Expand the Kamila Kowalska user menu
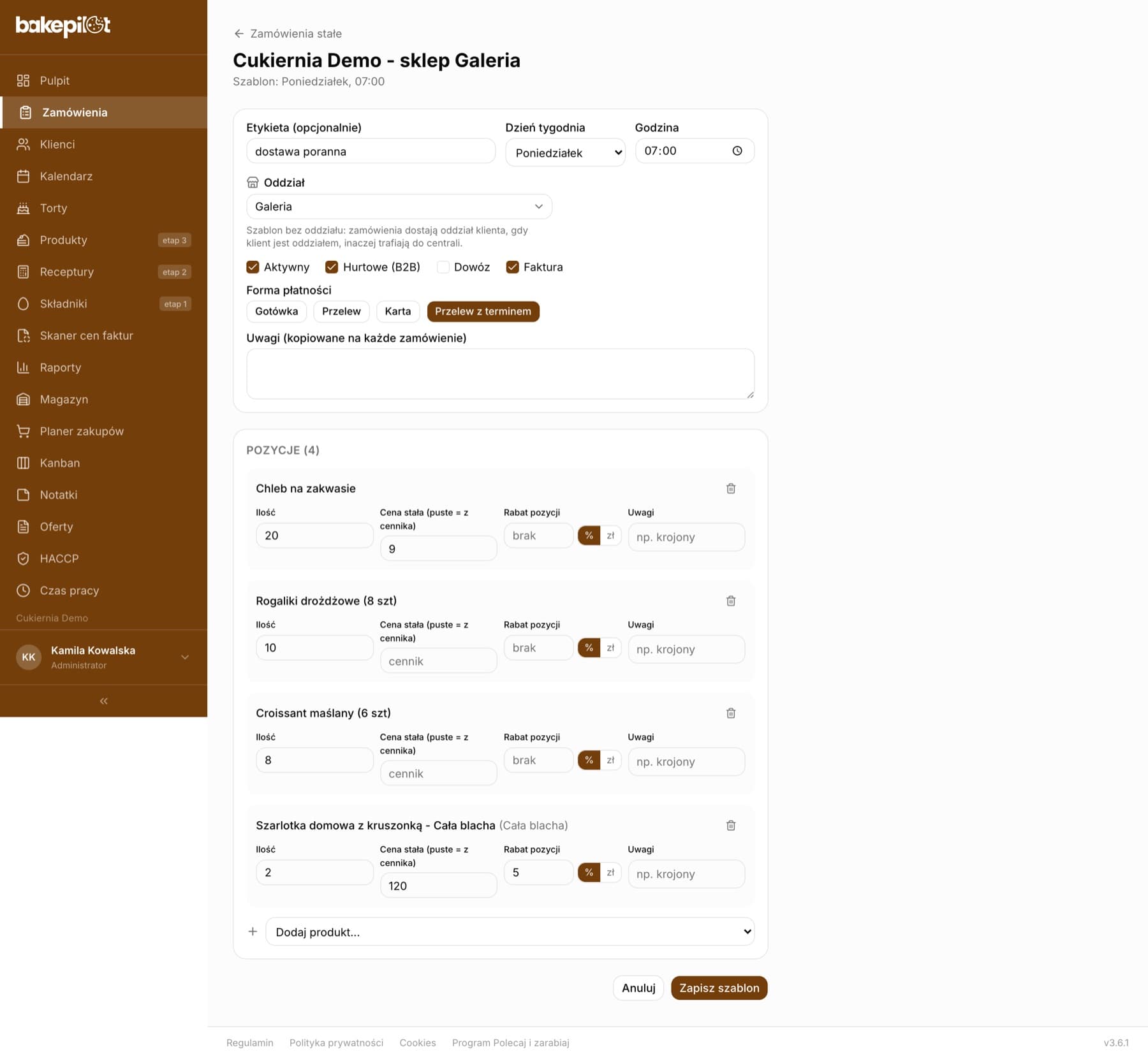 (x=103, y=657)
